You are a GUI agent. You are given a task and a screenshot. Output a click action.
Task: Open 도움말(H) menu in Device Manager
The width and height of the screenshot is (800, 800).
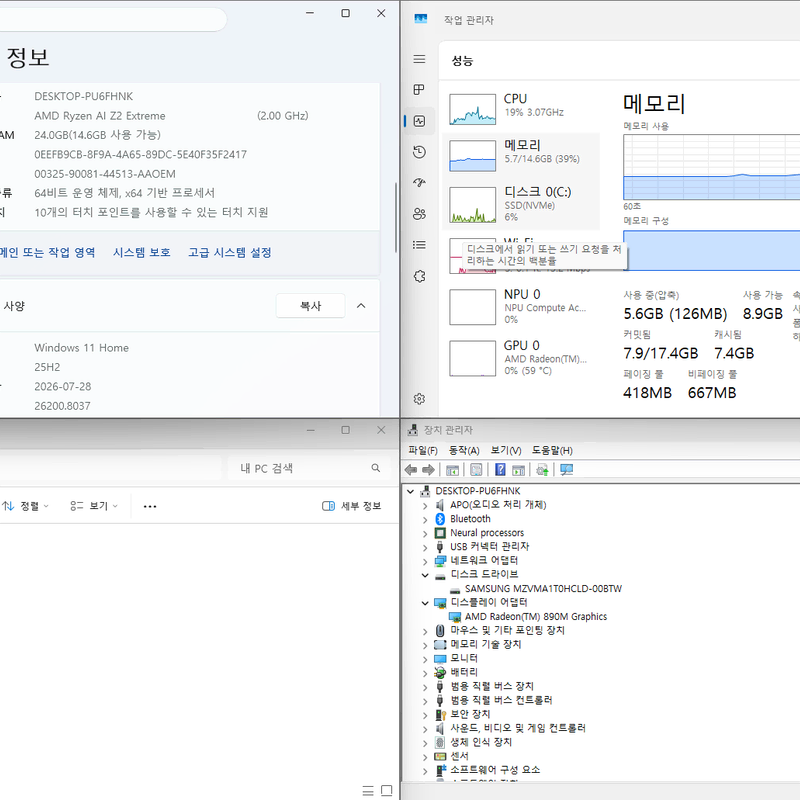pyautogui.click(x=552, y=451)
